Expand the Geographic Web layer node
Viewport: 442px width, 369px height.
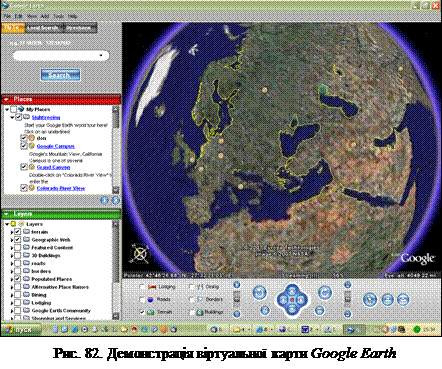tap(12, 240)
